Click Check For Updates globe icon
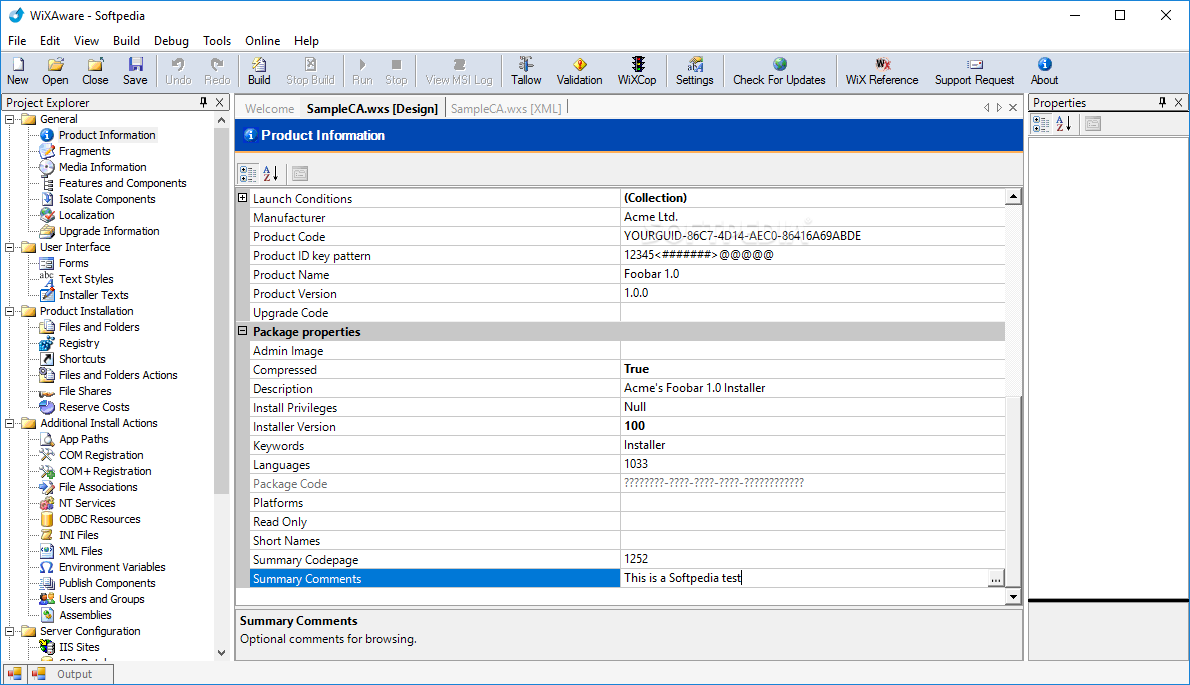Screen dimensions: 1190x685 779,64
